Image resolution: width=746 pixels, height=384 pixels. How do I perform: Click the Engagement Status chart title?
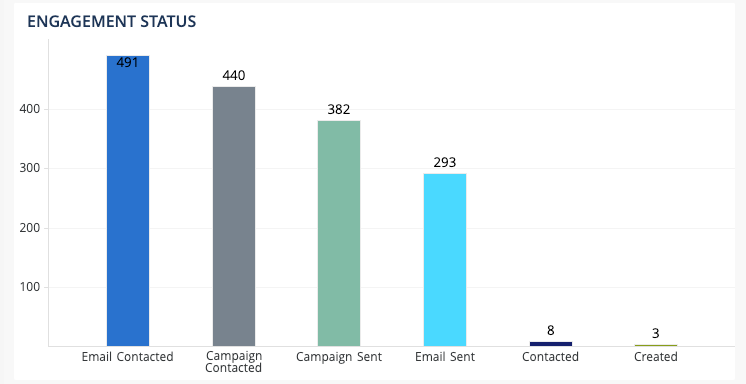(x=111, y=21)
